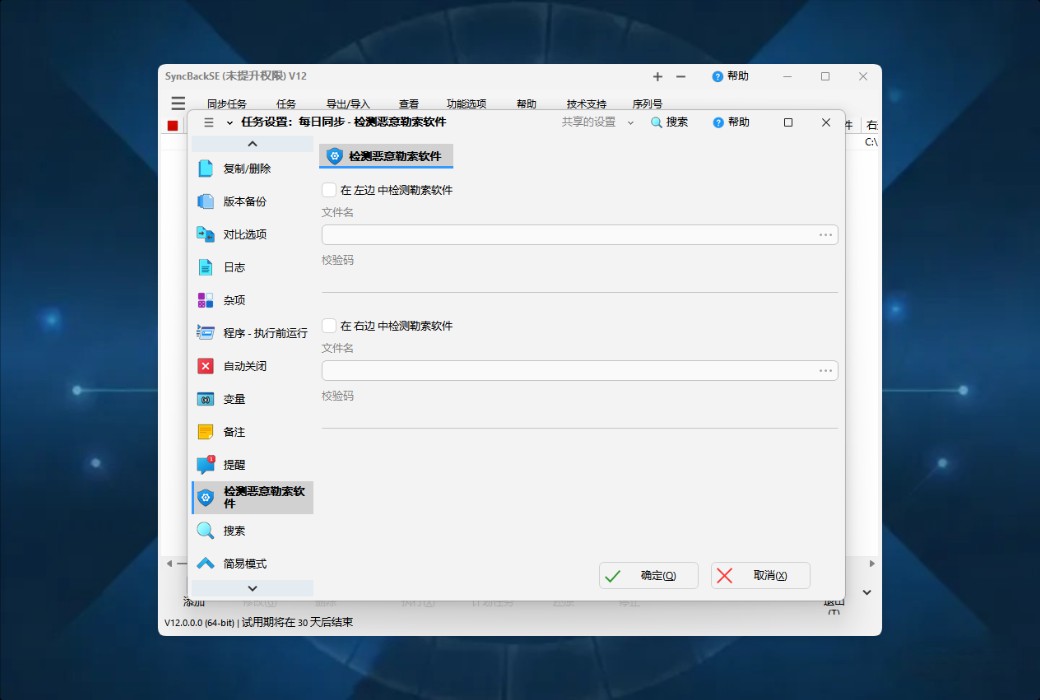1040x700 pixels.
Task: Collapse sidebar list with bottom chevron
Action: point(251,588)
